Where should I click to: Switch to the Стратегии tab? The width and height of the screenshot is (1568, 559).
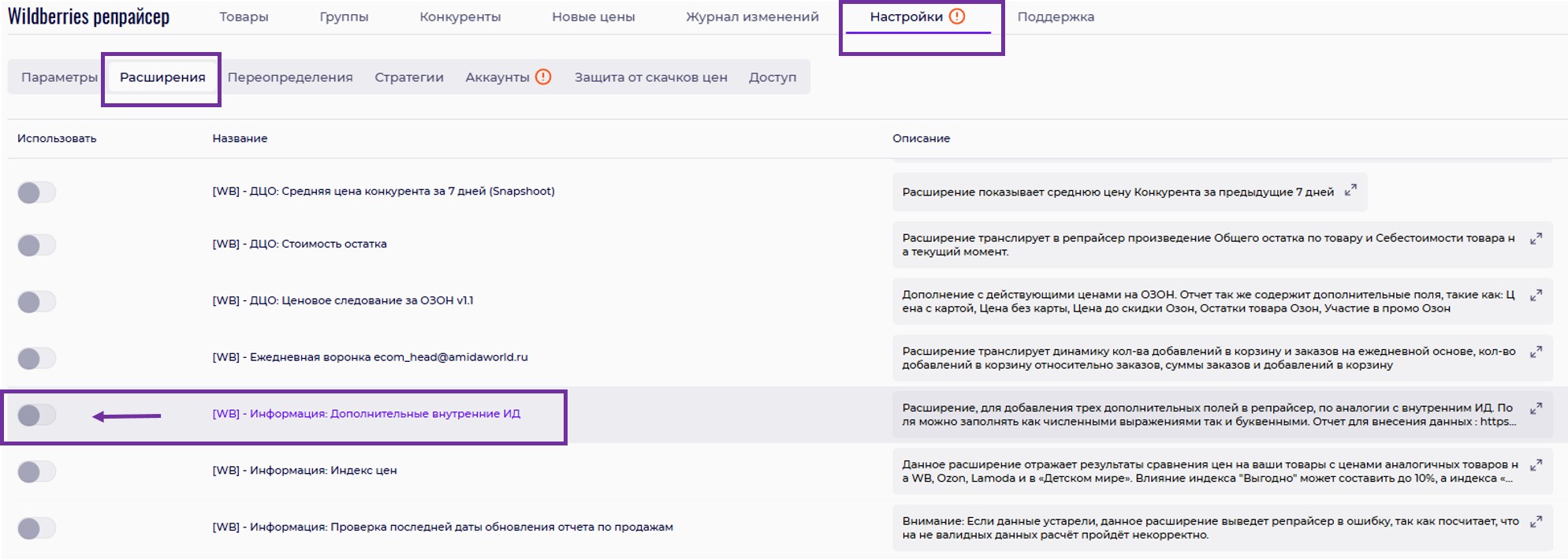pos(408,77)
